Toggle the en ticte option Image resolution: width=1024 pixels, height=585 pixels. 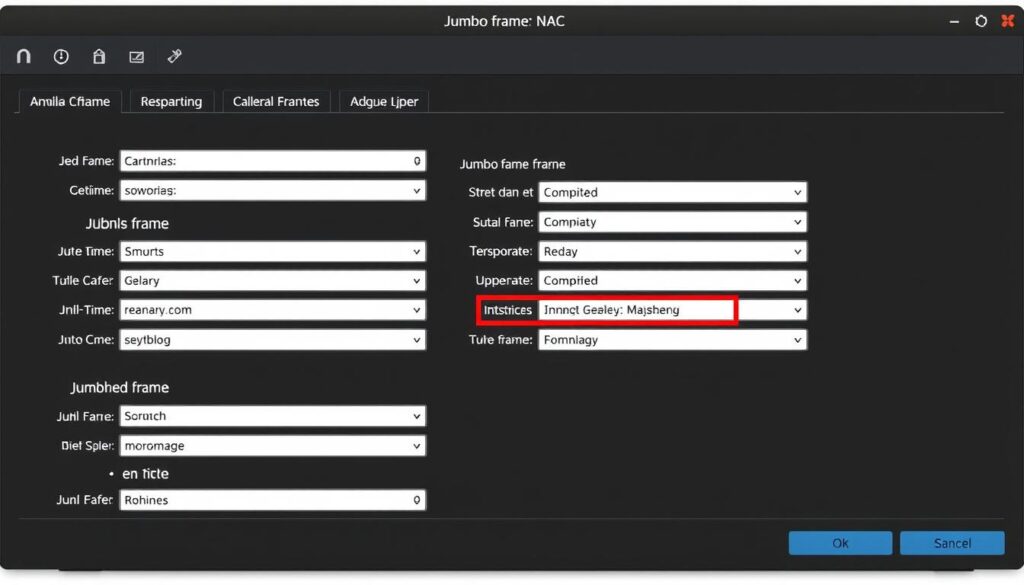click(x=143, y=473)
